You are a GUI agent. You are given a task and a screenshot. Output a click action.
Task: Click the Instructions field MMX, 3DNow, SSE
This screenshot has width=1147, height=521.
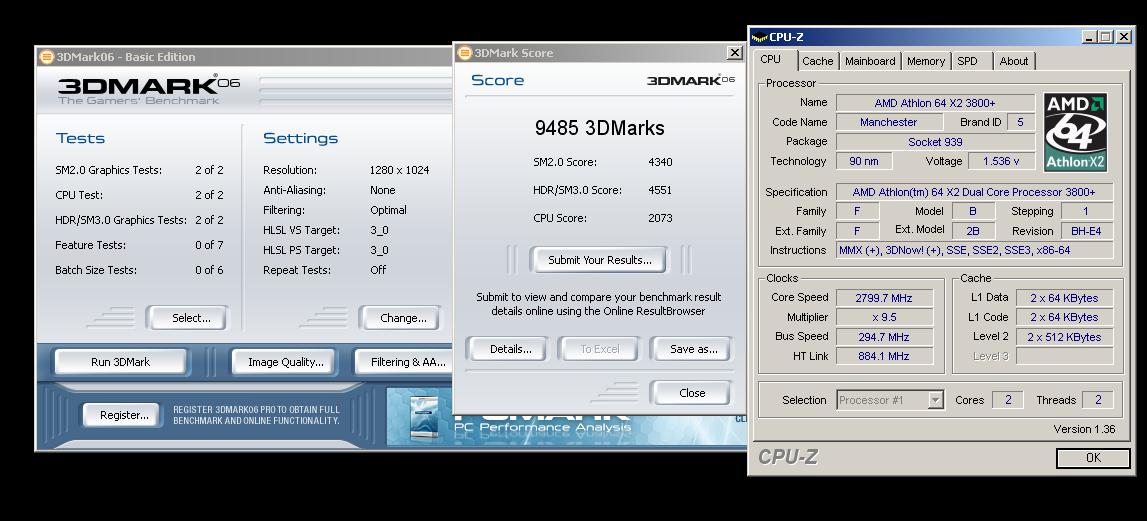click(x=974, y=250)
